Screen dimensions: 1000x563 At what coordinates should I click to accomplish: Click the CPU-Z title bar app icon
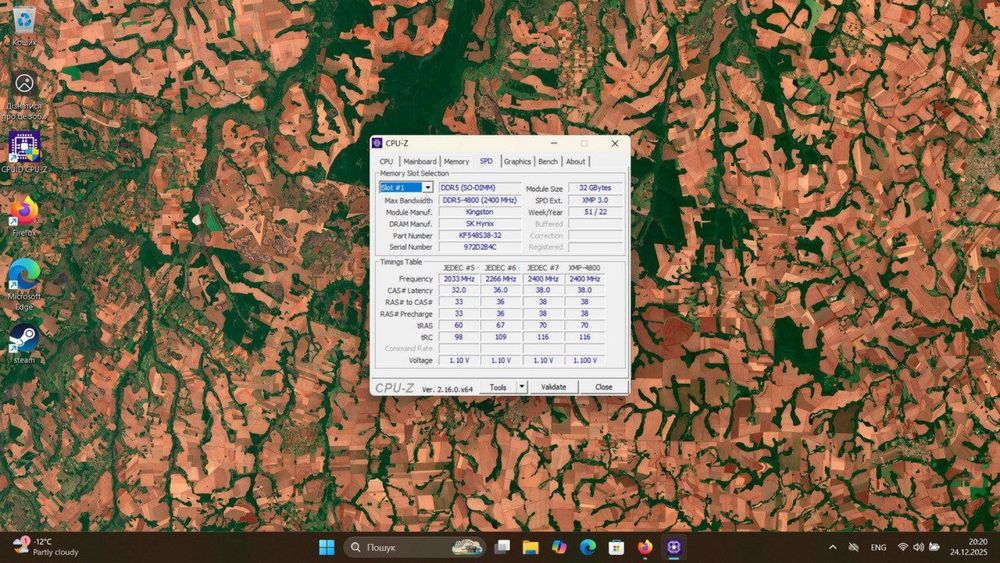377,143
